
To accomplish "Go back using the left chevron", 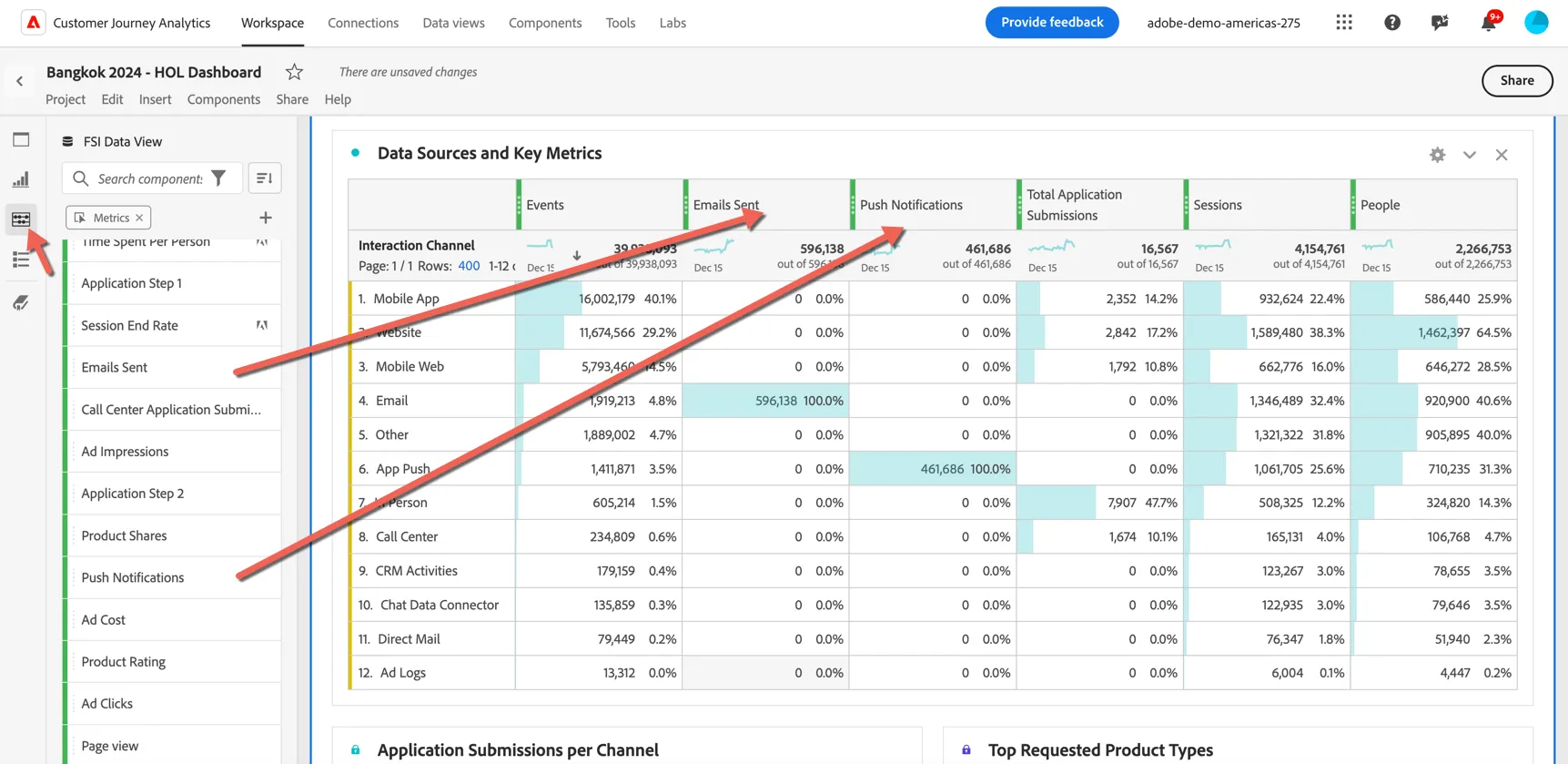I will [x=19, y=81].
